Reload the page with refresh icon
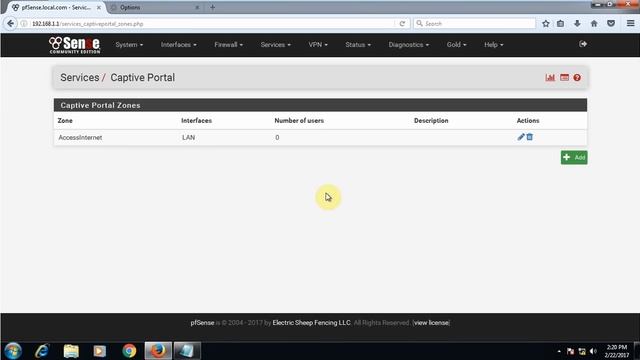Screen dimensions: 640x360 [x=402, y=24]
